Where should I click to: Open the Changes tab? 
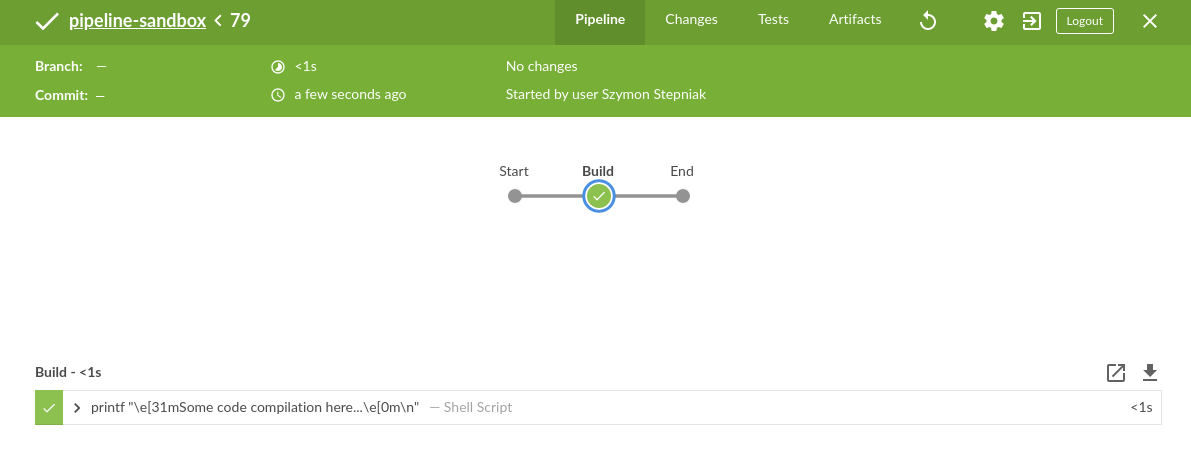pyautogui.click(x=691, y=20)
